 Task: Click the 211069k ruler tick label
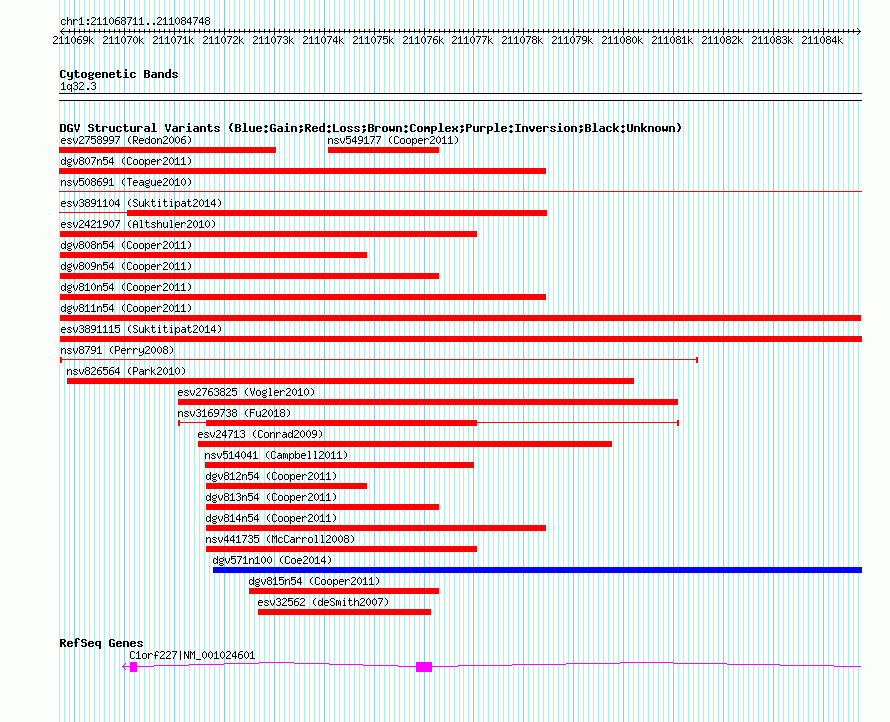point(73,40)
